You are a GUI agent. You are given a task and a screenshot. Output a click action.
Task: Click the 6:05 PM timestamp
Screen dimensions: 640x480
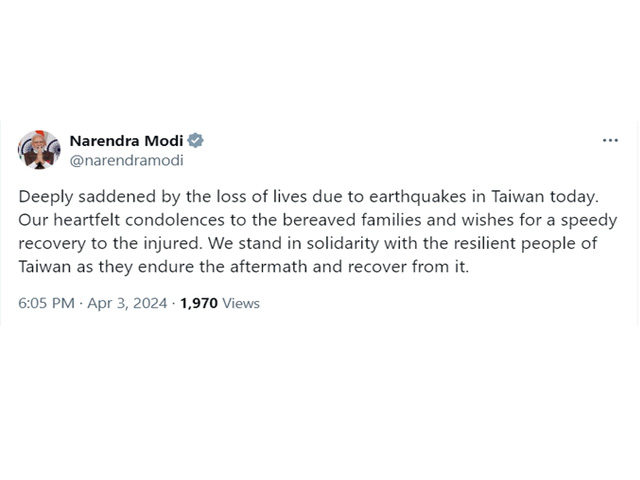point(47,303)
